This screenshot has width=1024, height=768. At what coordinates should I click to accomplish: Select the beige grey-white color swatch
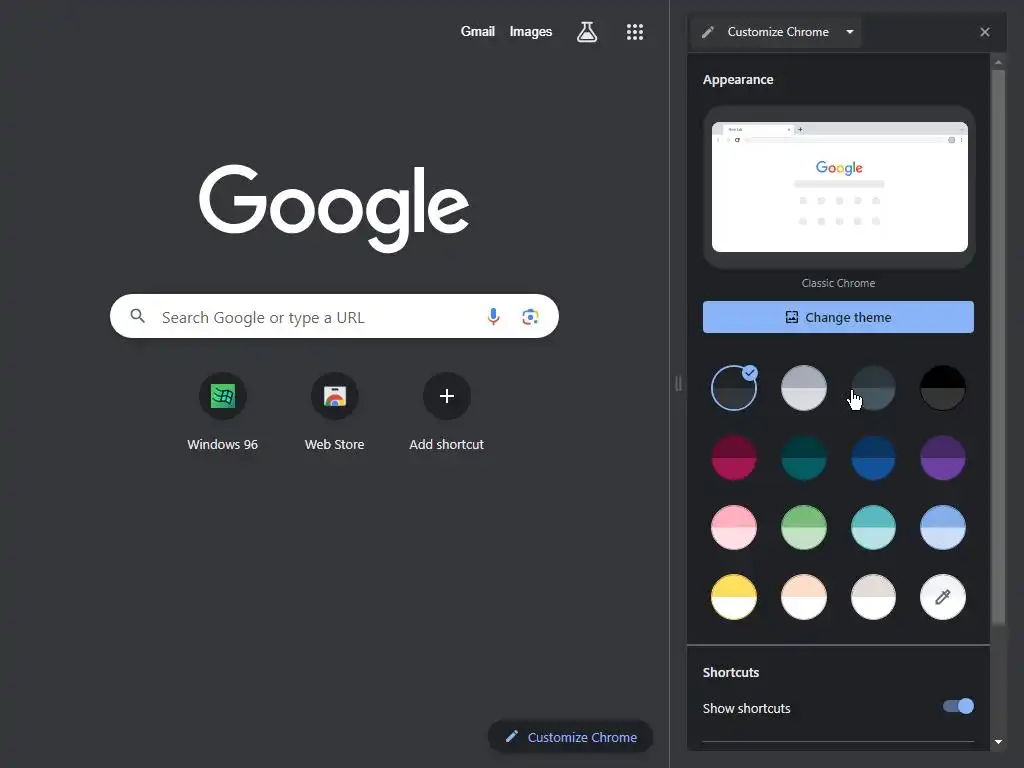pos(873,596)
